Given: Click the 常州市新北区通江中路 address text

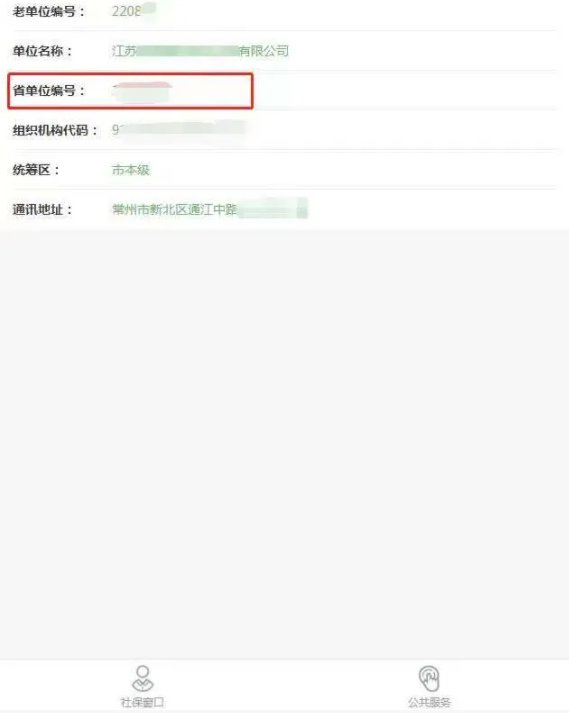Looking at the screenshot, I should 175,210.
